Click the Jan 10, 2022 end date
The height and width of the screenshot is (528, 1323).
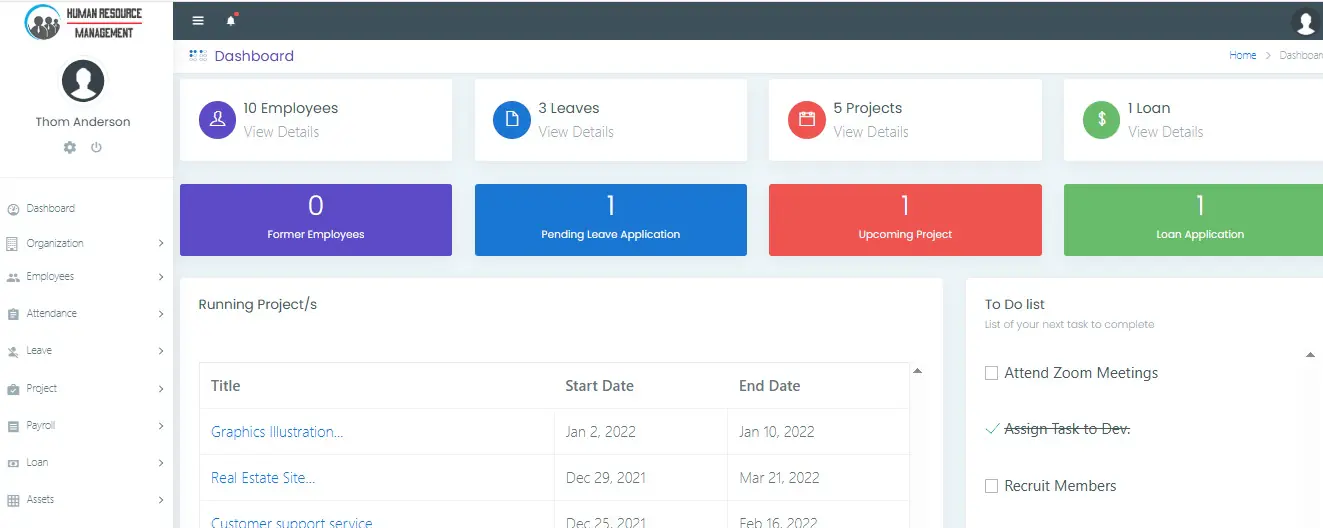pos(777,432)
